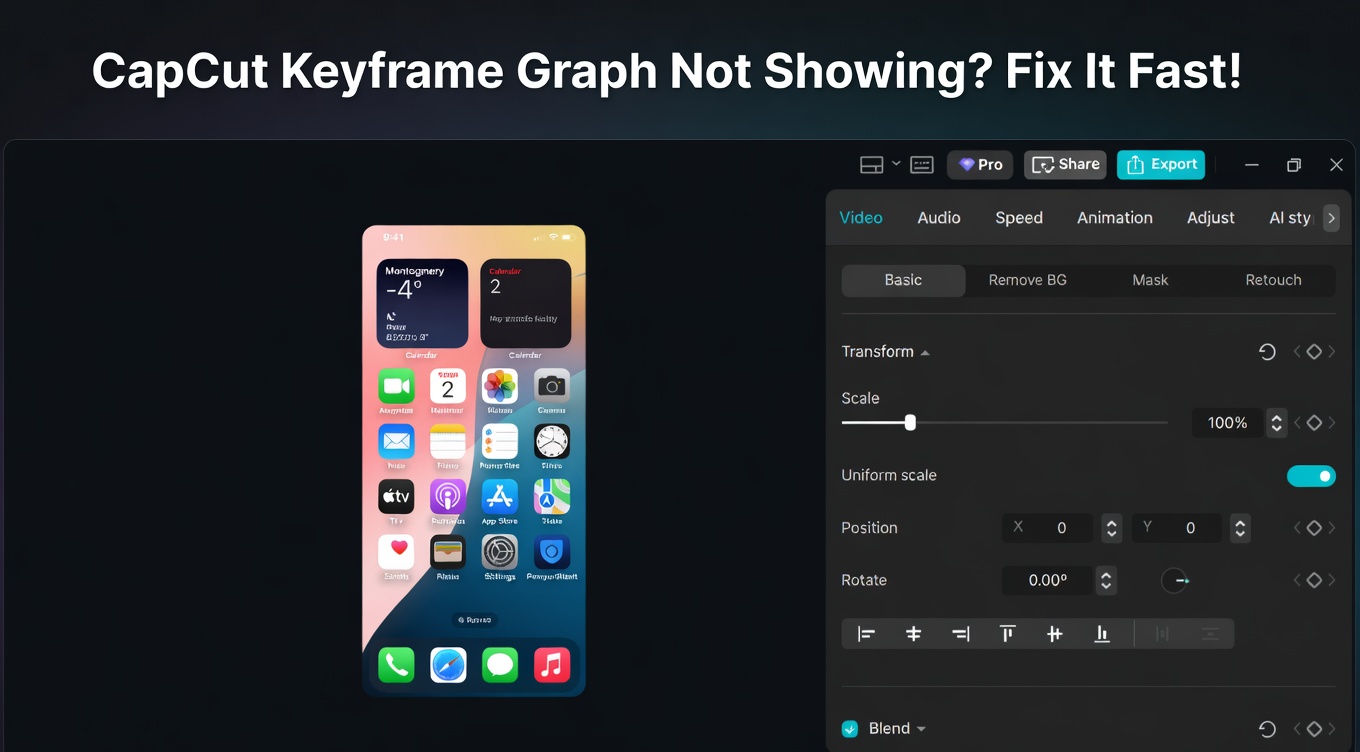Add a Position keyframe diamond
This screenshot has width=1360, height=752.
[1315, 528]
